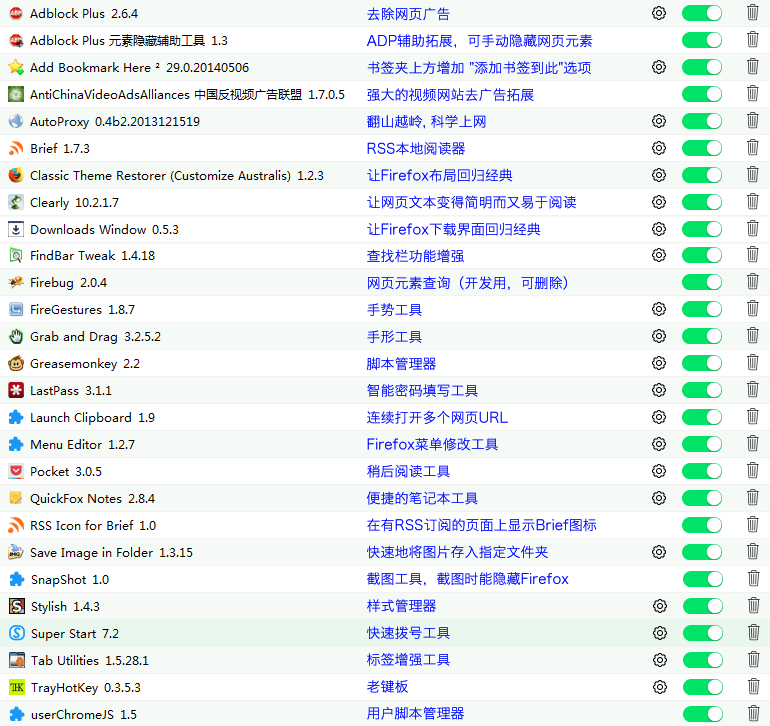Open Stylish options gear
Viewport: 770px width, 726px height.
point(660,607)
